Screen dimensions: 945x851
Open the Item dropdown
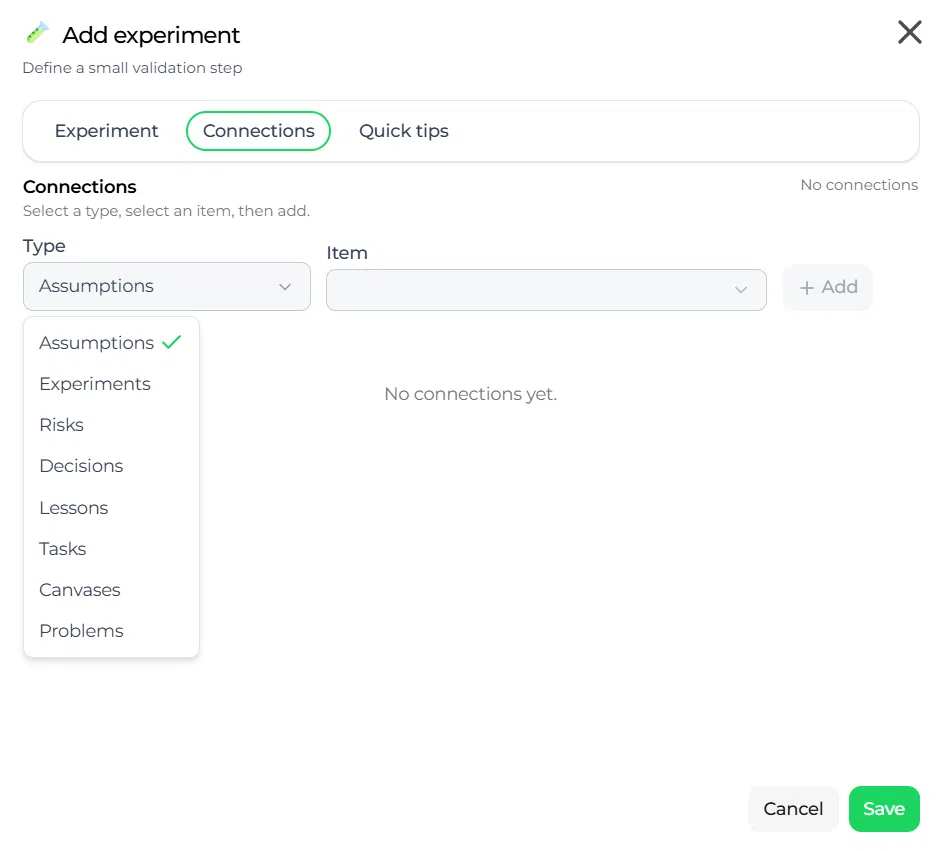(546, 290)
